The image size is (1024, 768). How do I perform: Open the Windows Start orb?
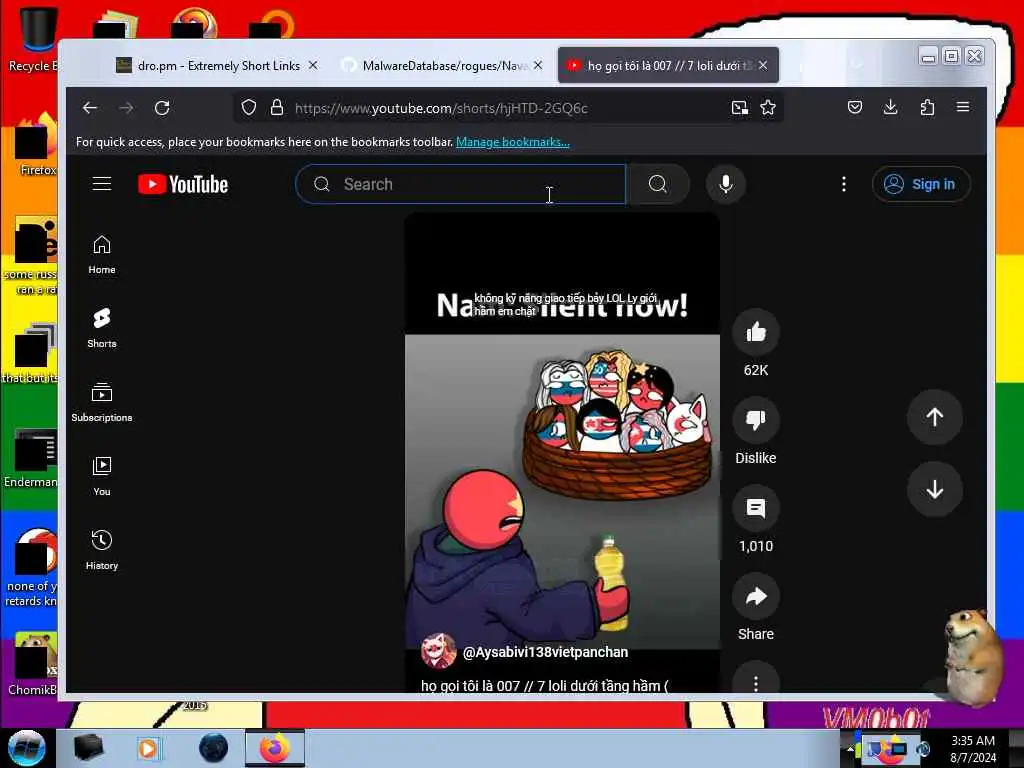(27, 748)
